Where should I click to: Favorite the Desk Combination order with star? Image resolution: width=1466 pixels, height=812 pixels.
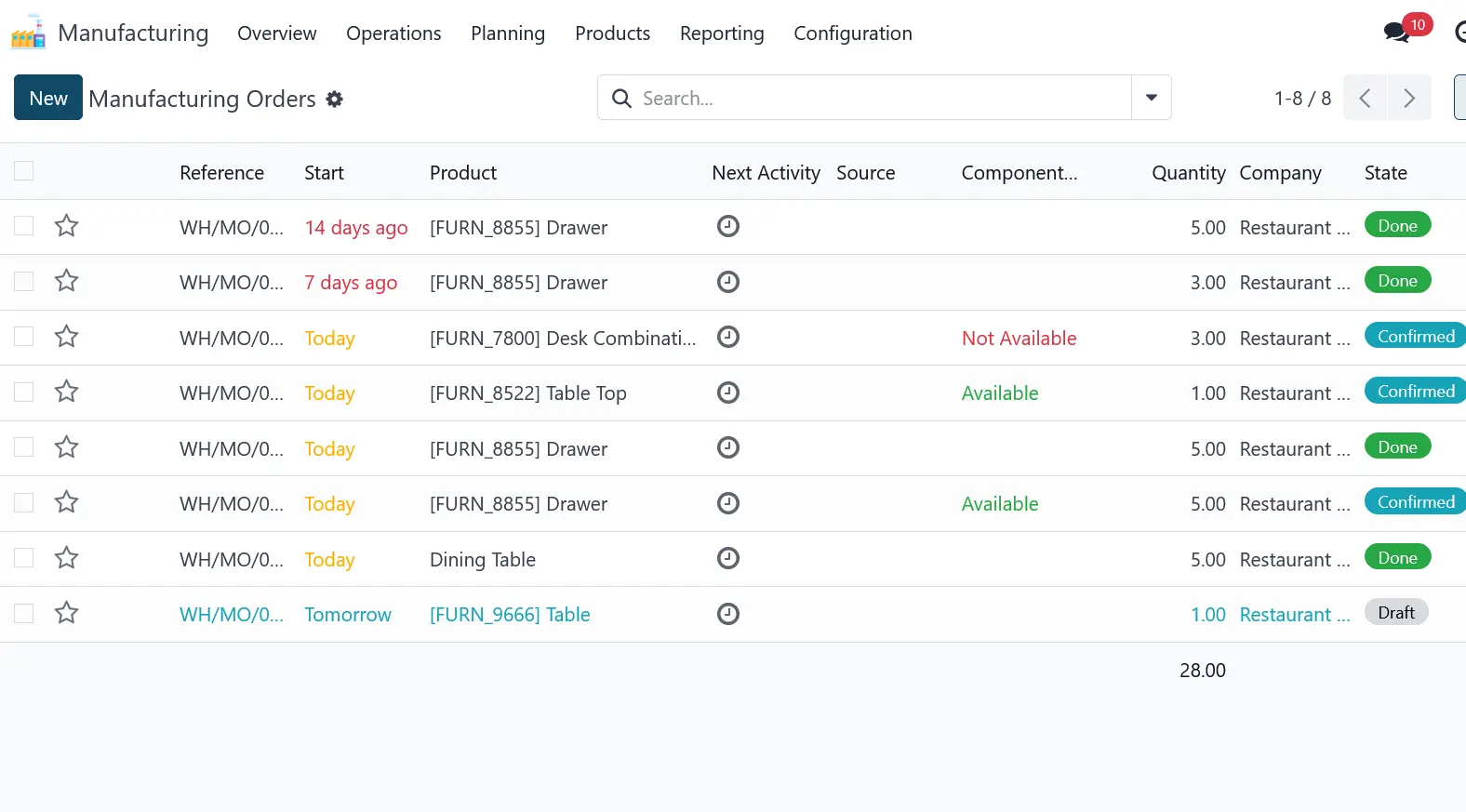click(x=66, y=337)
